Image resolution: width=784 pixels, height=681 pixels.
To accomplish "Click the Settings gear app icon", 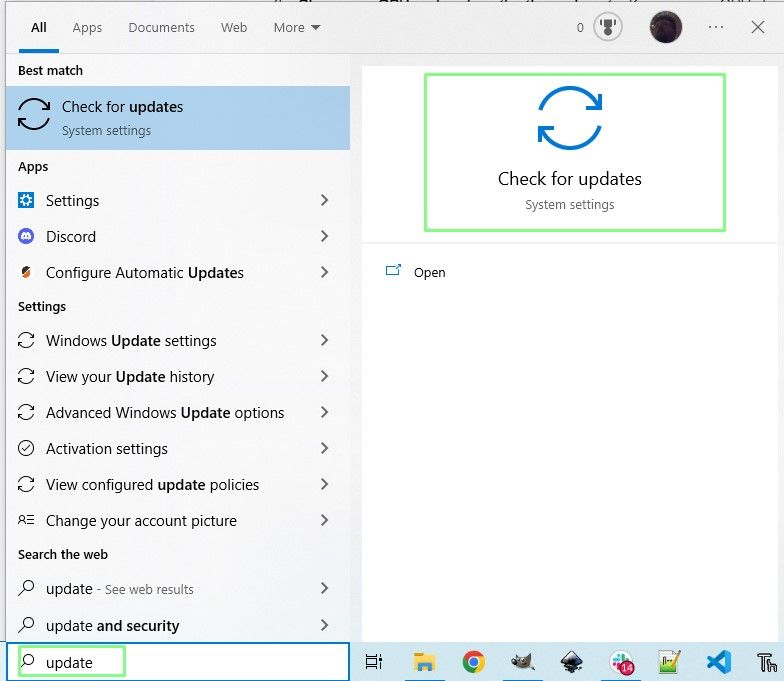I will (x=26, y=200).
